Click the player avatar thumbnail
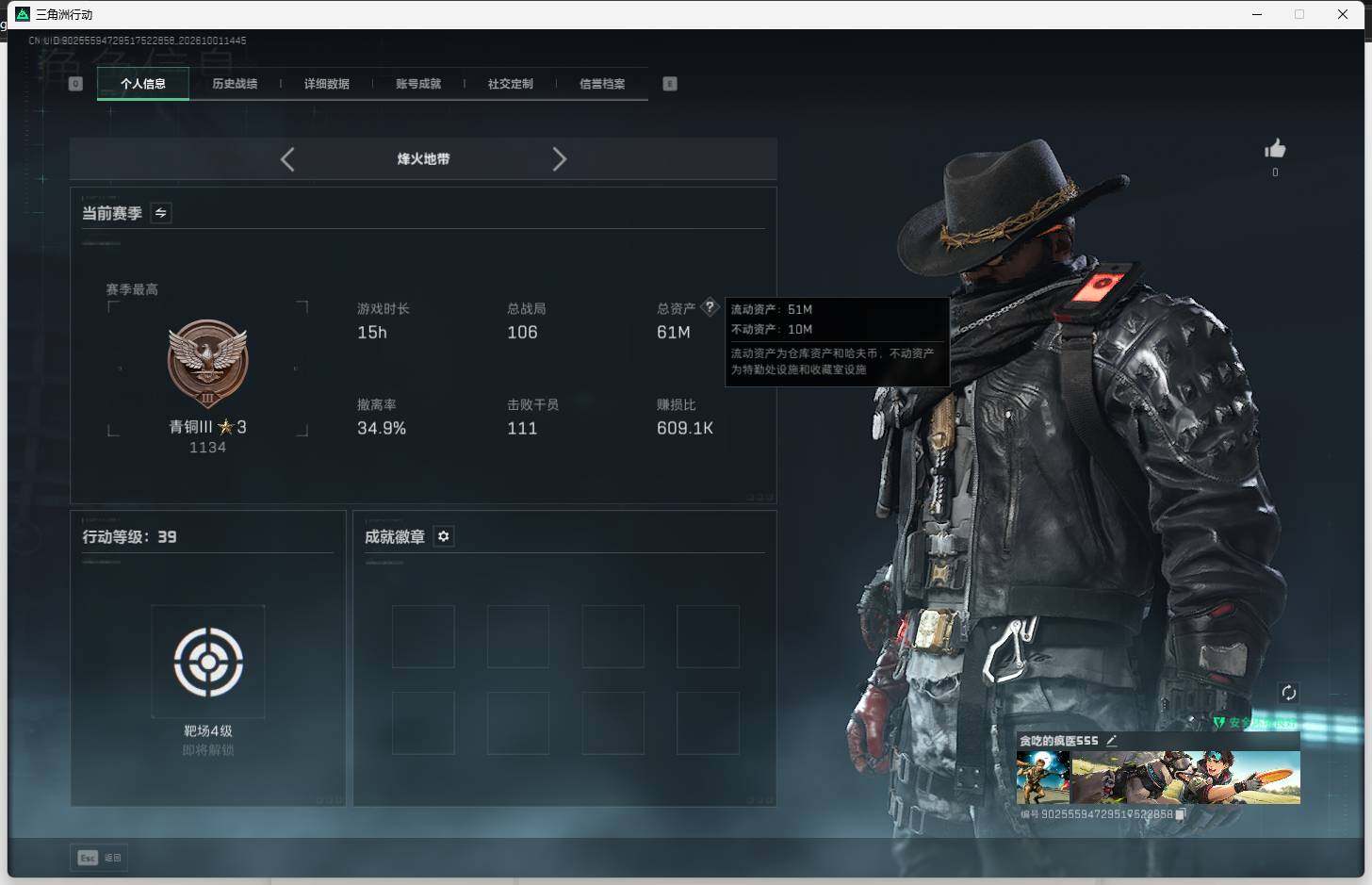This screenshot has height=885, width=1372. 1043,778
